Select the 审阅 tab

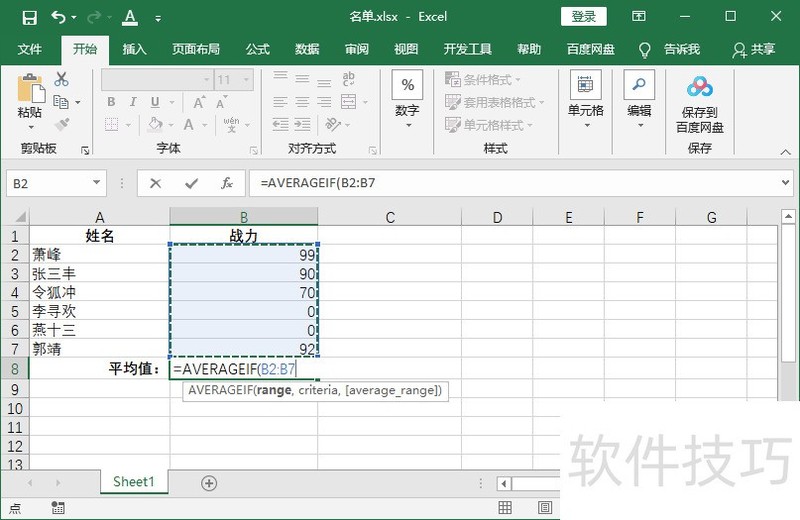pos(357,49)
